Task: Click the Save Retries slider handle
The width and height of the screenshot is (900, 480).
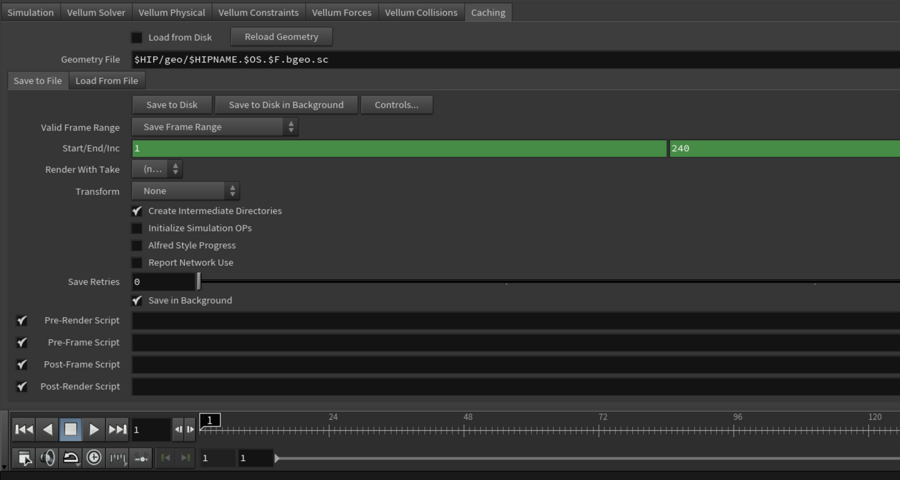Action: click(x=199, y=282)
